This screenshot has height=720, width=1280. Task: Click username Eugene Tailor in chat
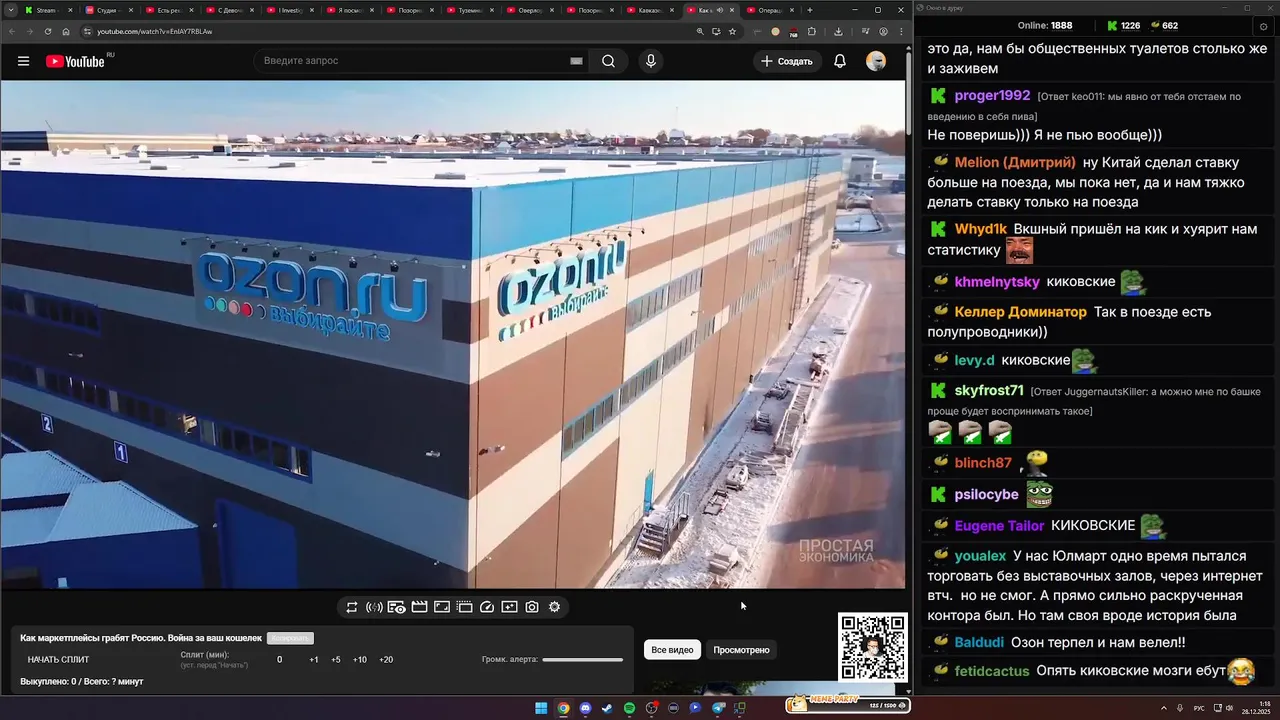tap(999, 525)
